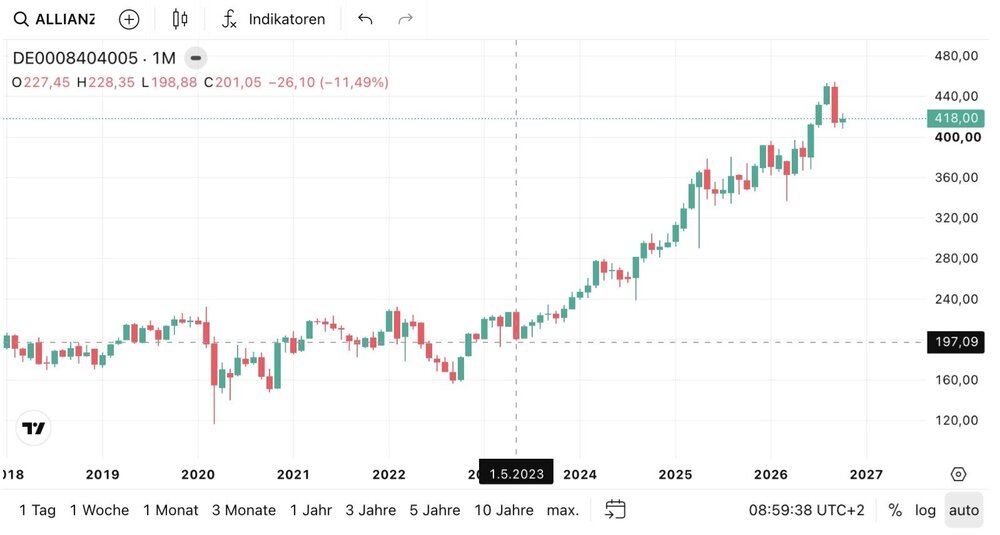Toggle auto scale mode

964,510
